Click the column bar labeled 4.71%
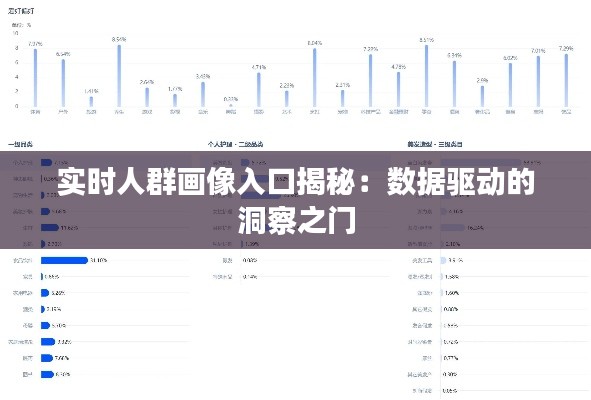591x400 pixels. coord(259,90)
